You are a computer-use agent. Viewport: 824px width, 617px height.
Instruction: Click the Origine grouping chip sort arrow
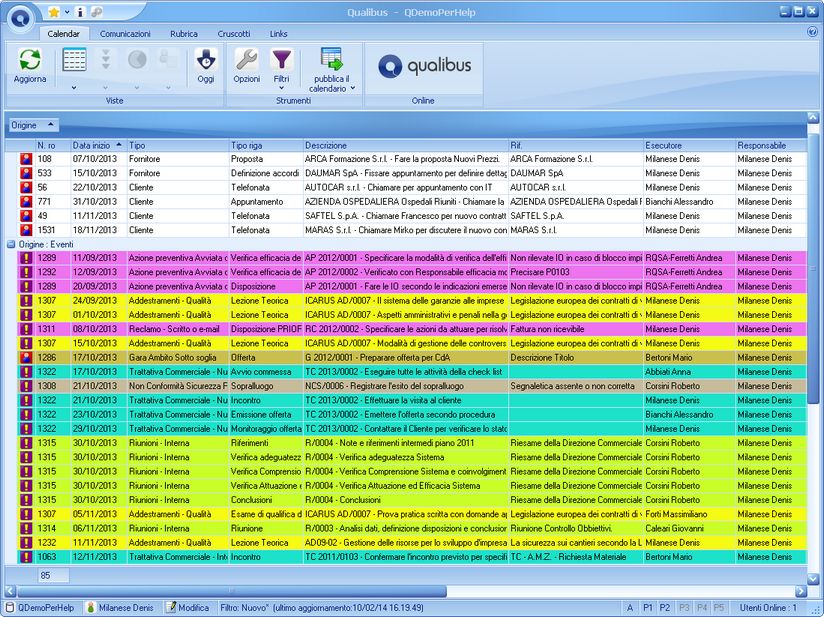(50, 125)
